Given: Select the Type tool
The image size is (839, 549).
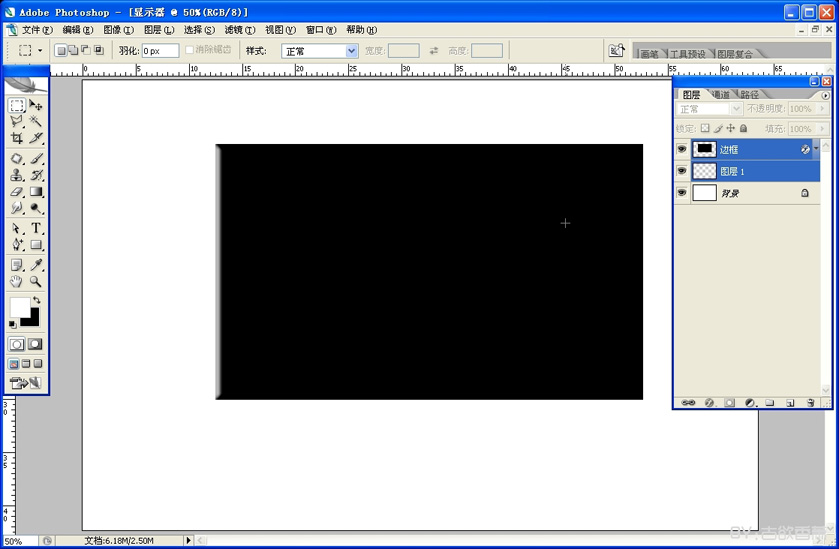Looking at the screenshot, I should (x=36, y=228).
